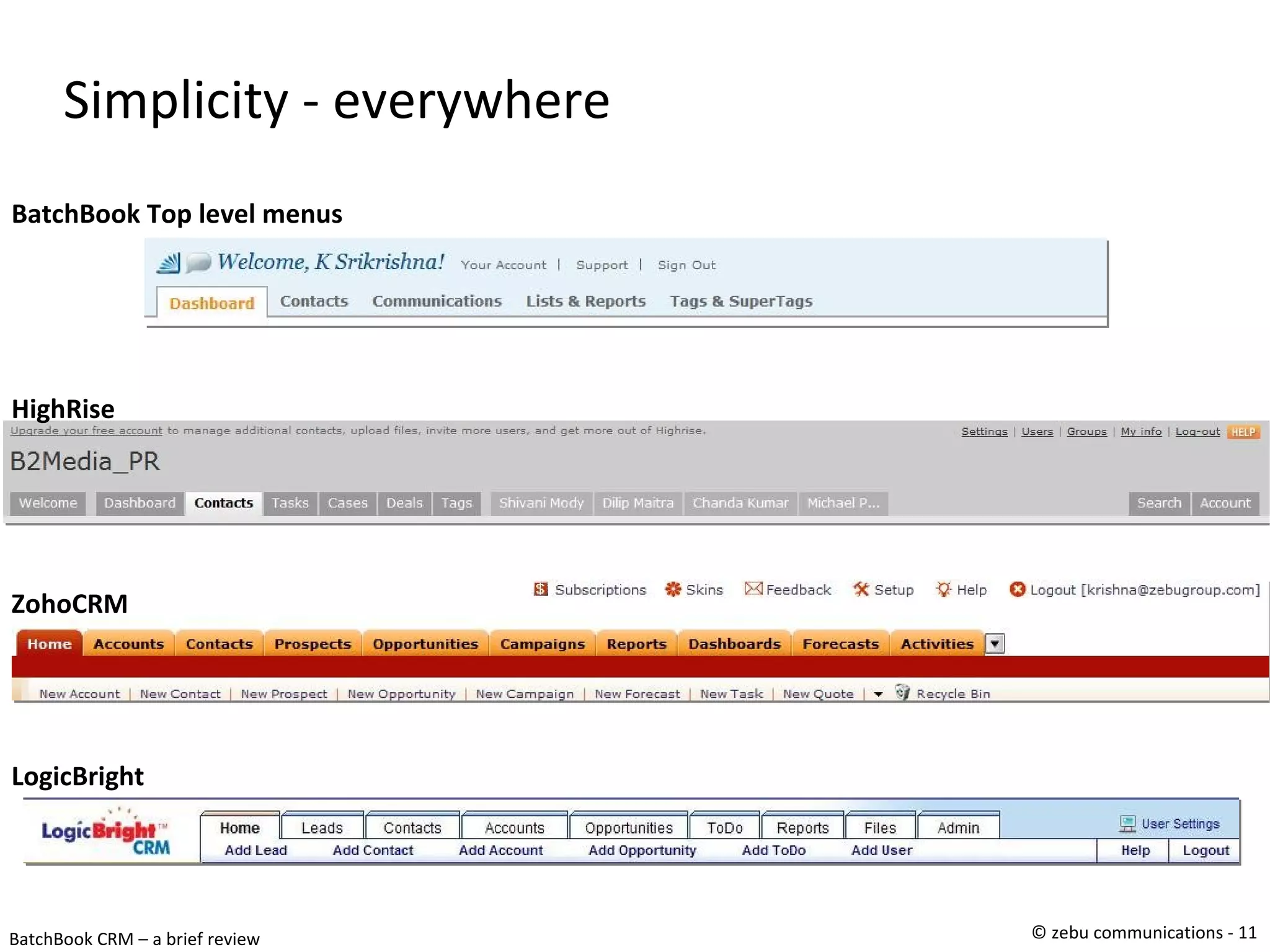This screenshot has height=952, width=1270.
Task: Select LogicBright ToDo tab
Action: (x=724, y=827)
